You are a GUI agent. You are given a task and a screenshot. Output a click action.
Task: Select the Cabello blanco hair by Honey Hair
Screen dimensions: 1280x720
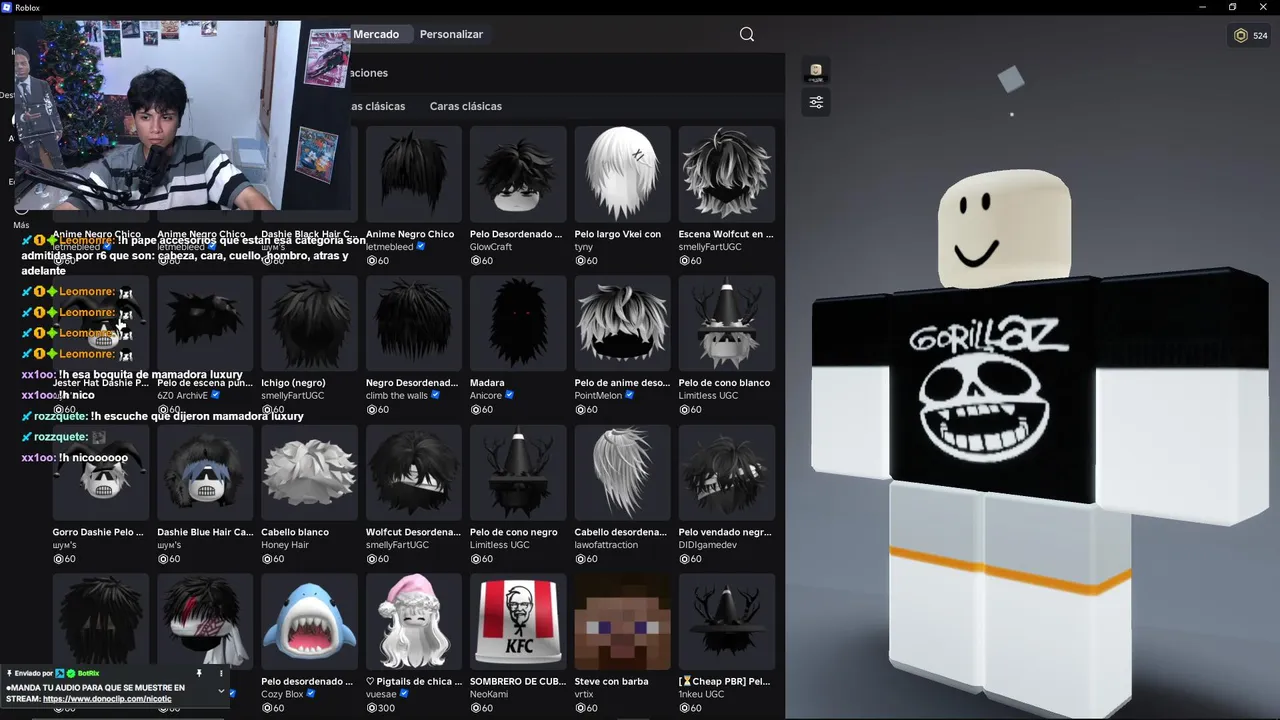pyautogui.click(x=309, y=472)
